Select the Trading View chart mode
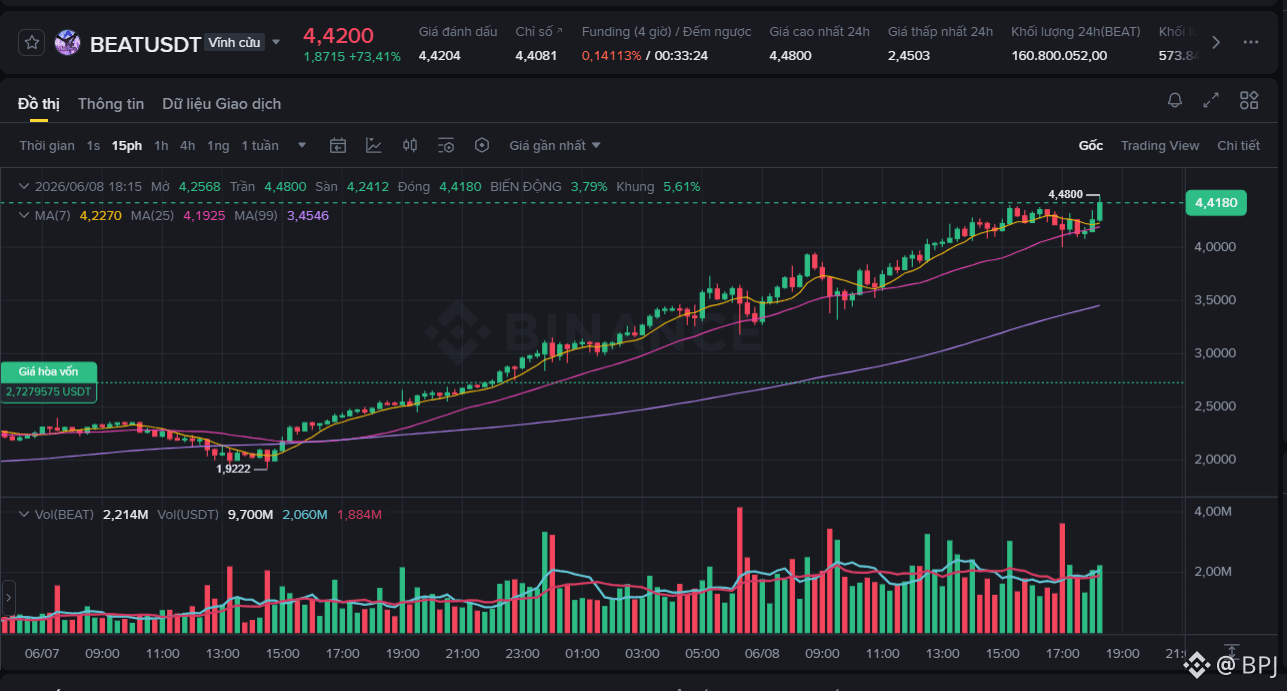1287x691 pixels. point(1160,146)
